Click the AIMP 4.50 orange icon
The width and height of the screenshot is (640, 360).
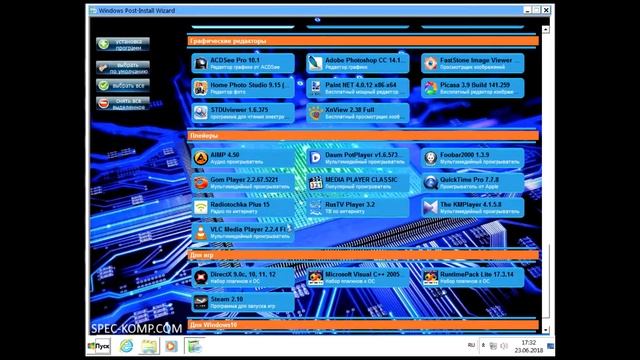tap(200, 158)
